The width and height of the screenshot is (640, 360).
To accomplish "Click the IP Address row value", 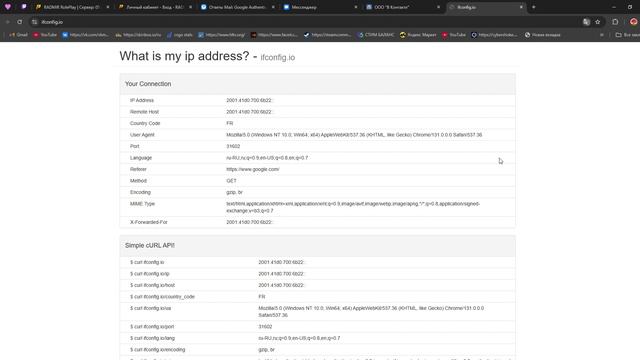I will (x=249, y=100).
